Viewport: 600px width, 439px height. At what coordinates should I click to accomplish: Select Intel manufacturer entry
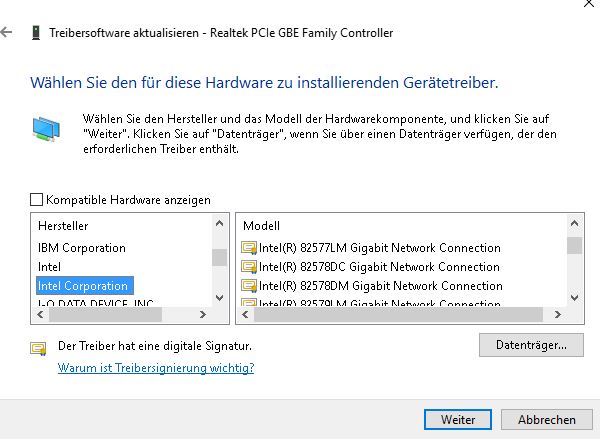(x=49, y=266)
